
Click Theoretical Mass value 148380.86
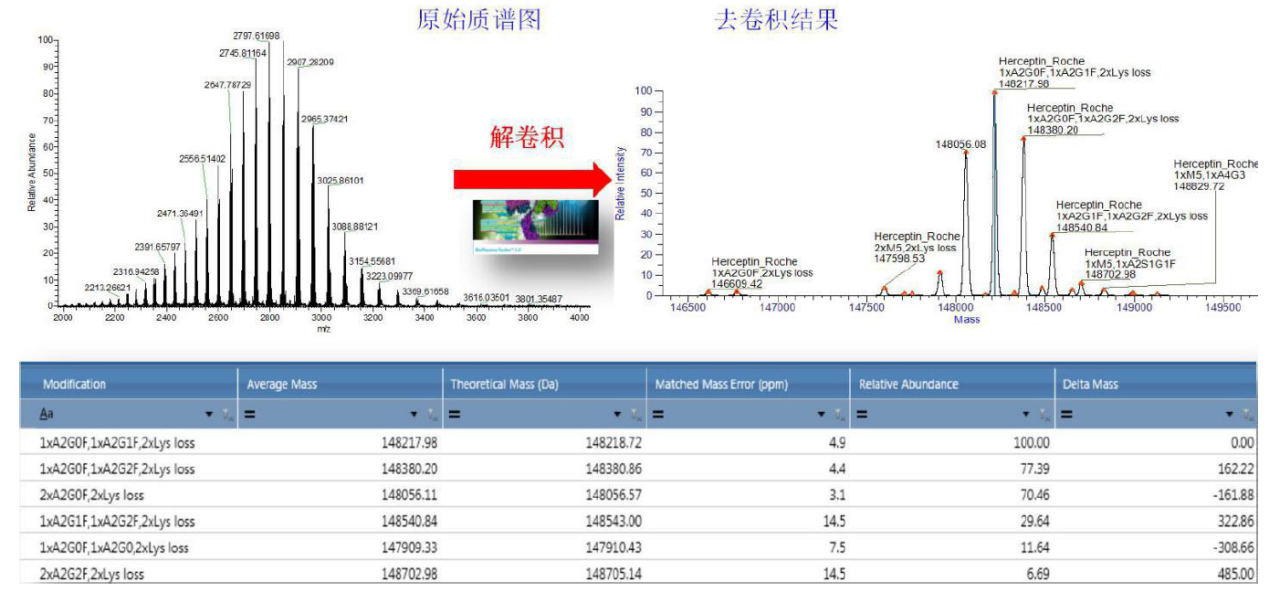pos(613,469)
